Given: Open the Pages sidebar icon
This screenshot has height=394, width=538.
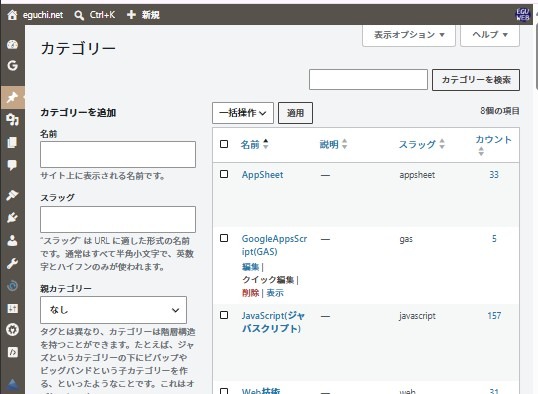Looking at the screenshot, I should 12,142.
